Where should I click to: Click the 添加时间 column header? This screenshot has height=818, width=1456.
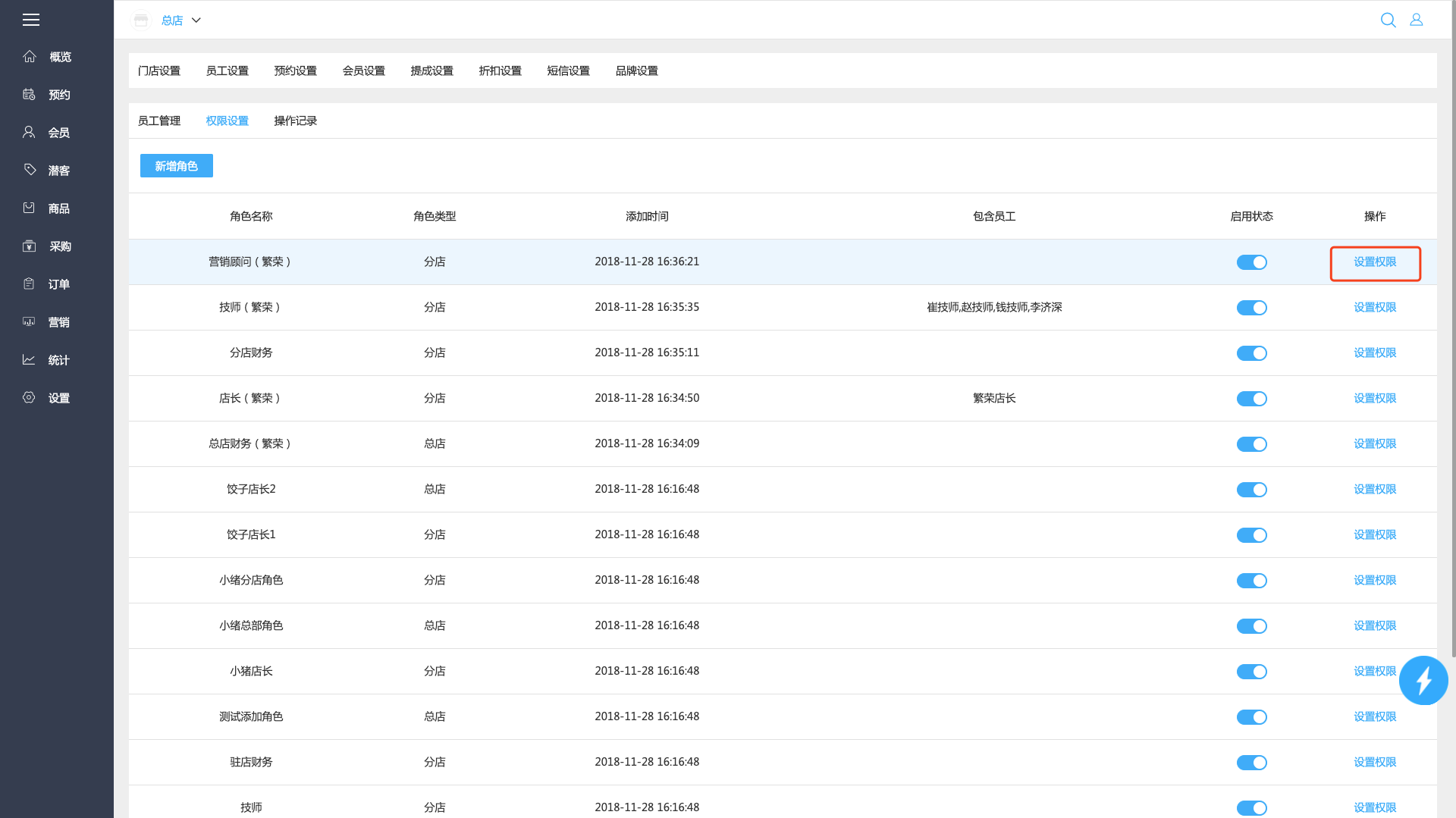click(x=647, y=217)
